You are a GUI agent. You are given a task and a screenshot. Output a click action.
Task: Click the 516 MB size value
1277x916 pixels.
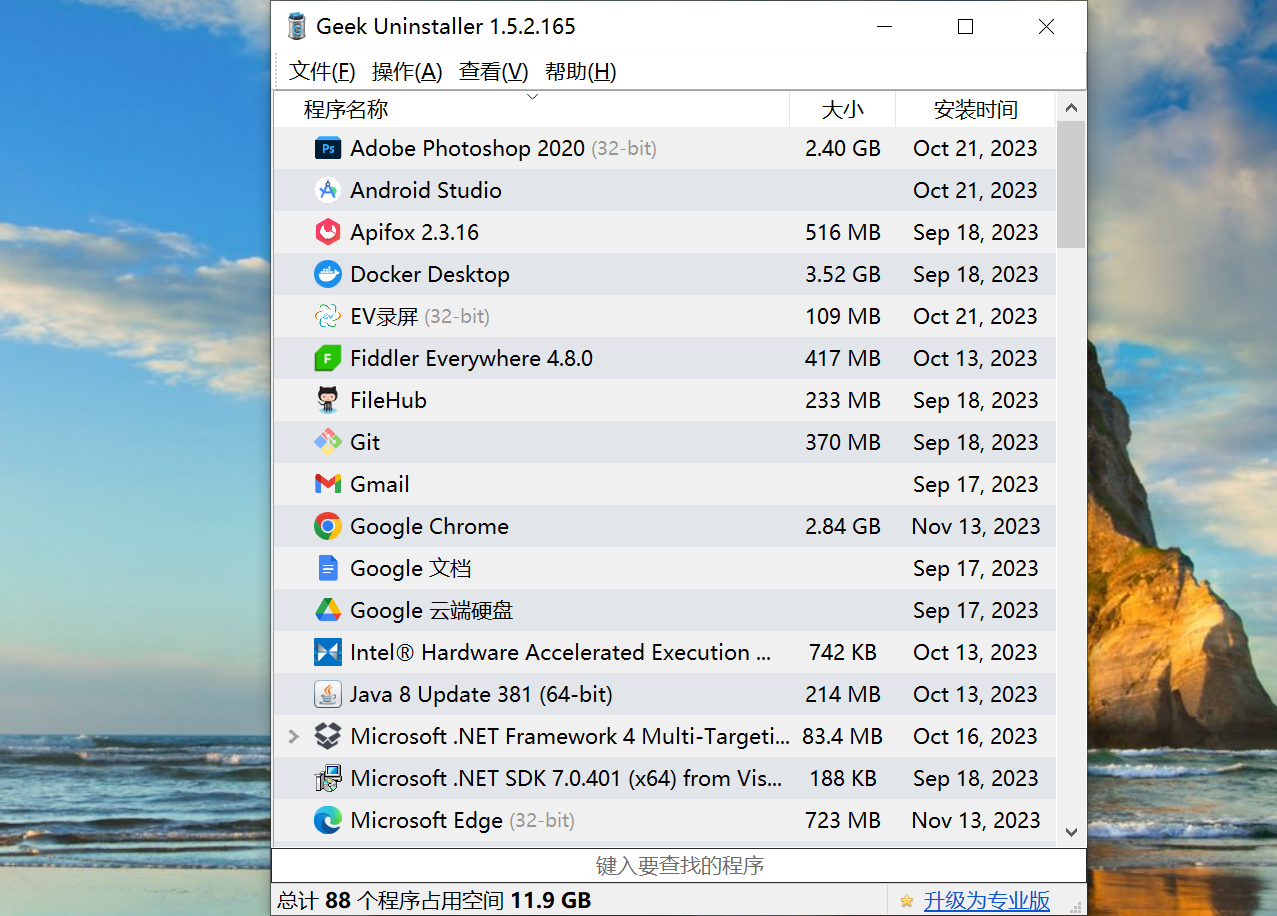click(x=843, y=232)
